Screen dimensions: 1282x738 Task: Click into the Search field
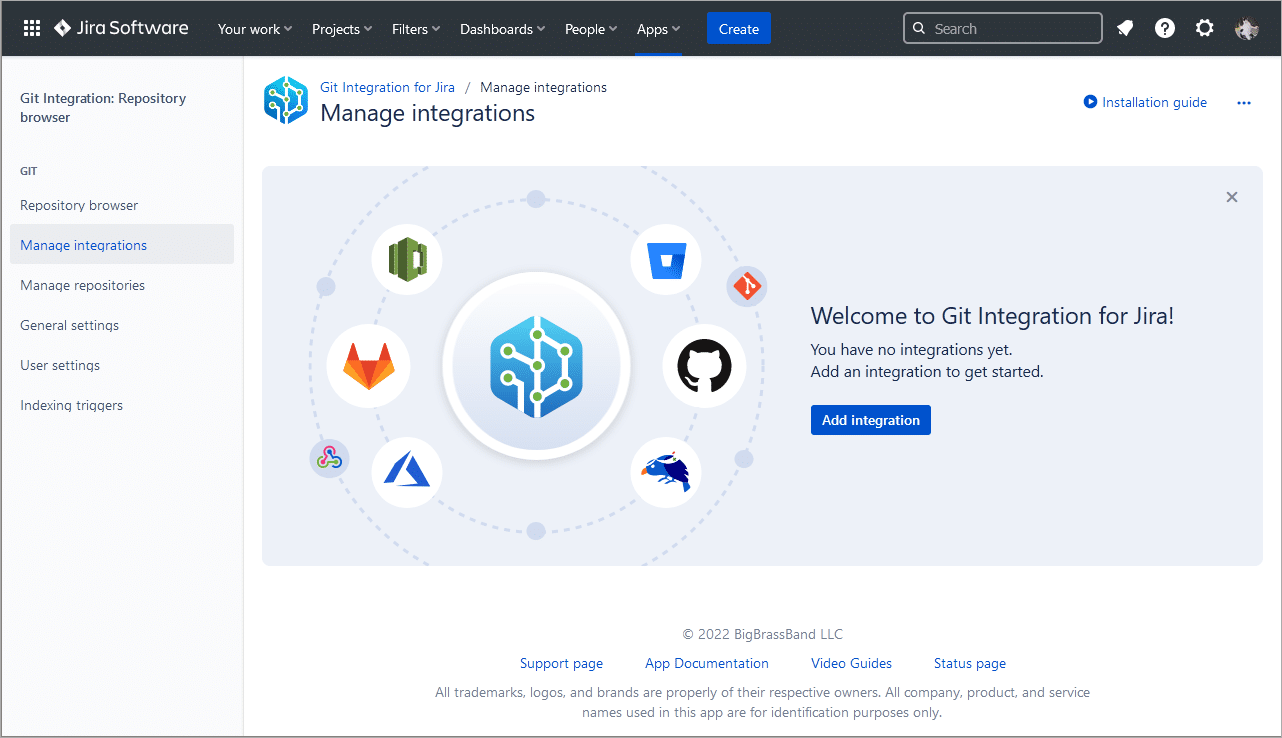click(x=1010, y=29)
